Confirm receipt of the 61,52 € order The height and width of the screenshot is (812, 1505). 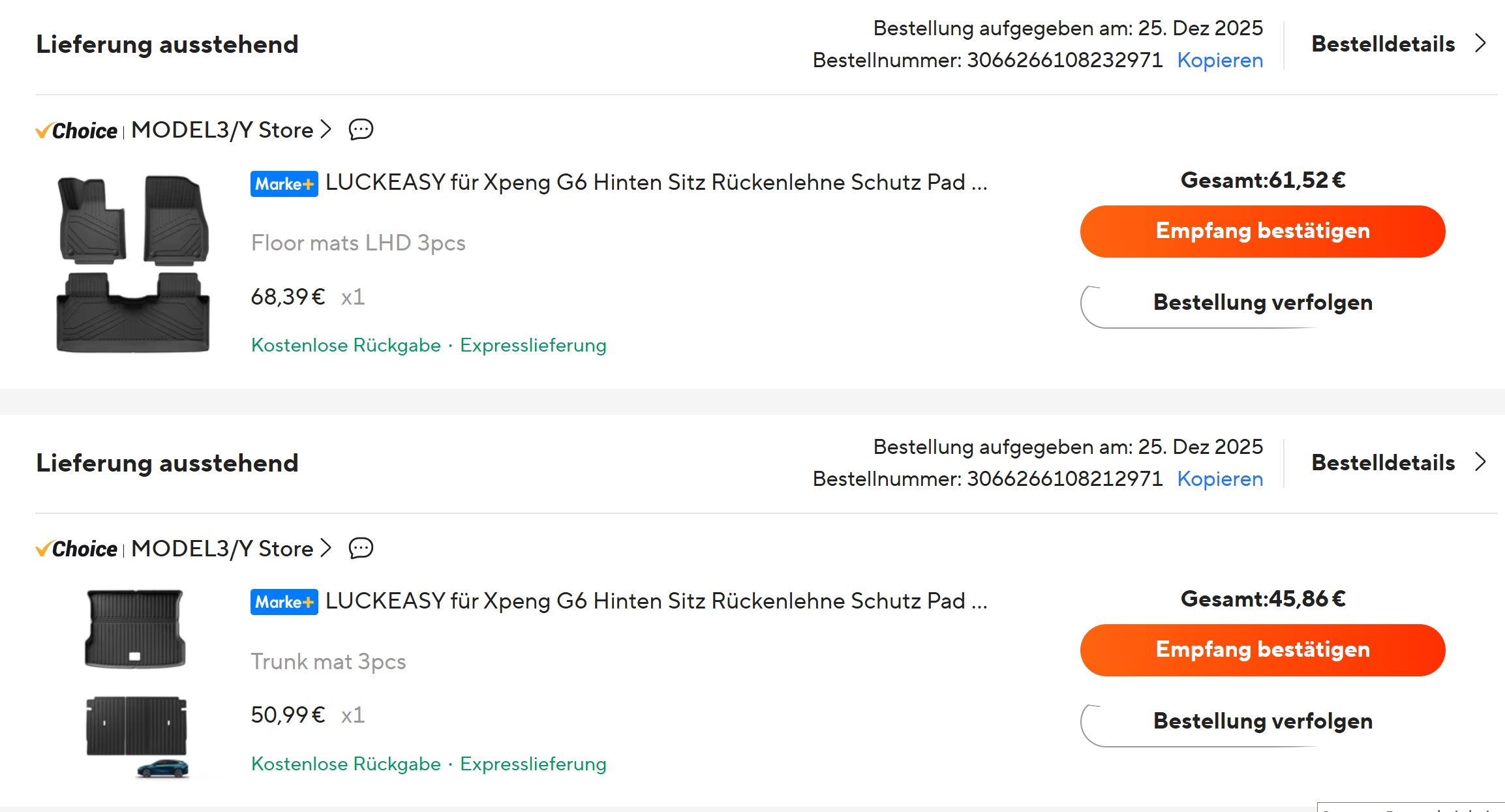(x=1262, y=232)
